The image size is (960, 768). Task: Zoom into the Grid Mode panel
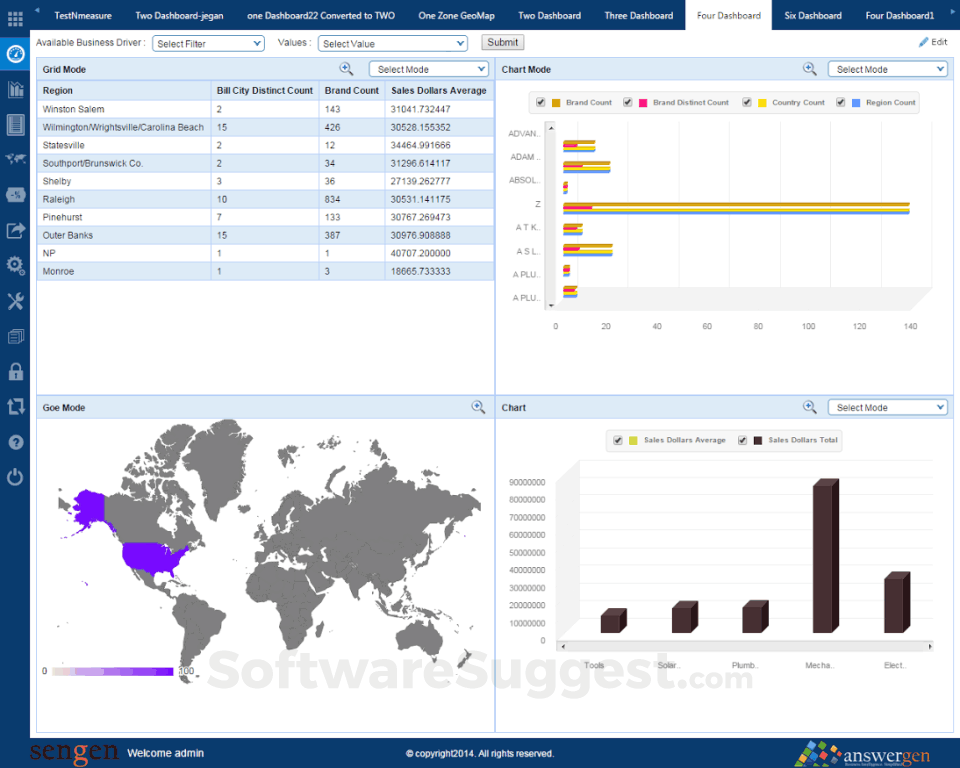click(x=346, y=69)
